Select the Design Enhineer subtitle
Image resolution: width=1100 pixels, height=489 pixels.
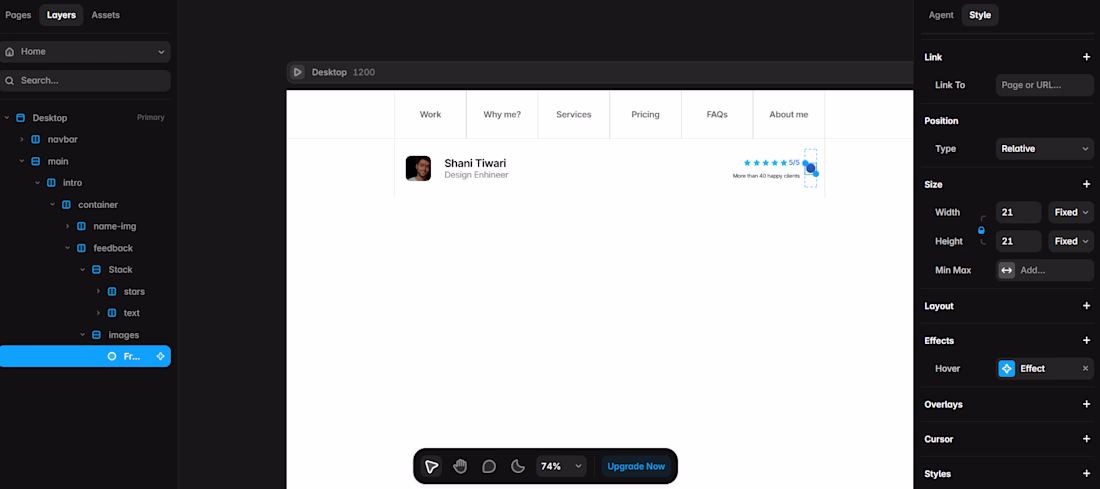pos(476,175)
